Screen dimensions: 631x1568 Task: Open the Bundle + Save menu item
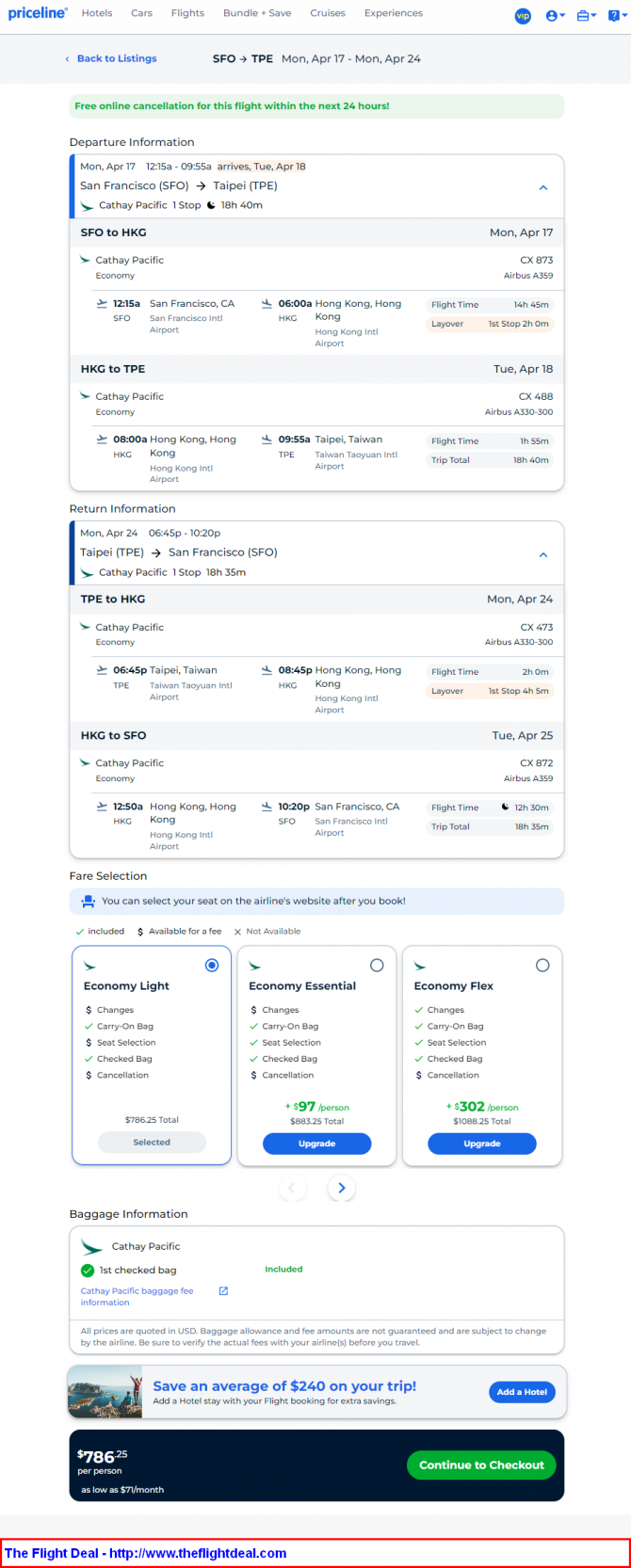257,13
